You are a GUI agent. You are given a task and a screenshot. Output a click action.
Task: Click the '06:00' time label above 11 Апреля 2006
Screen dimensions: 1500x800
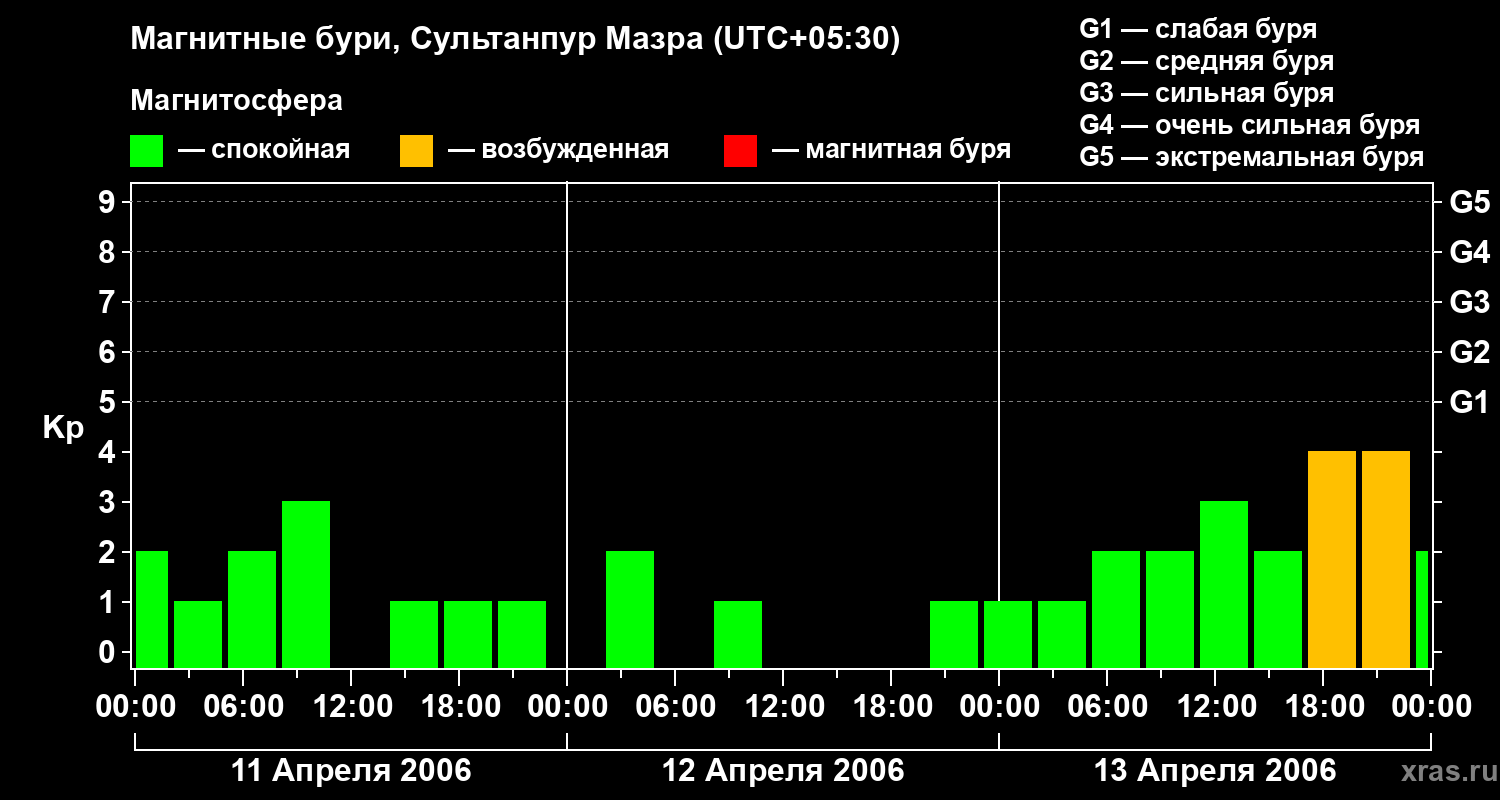pos(244,707)
